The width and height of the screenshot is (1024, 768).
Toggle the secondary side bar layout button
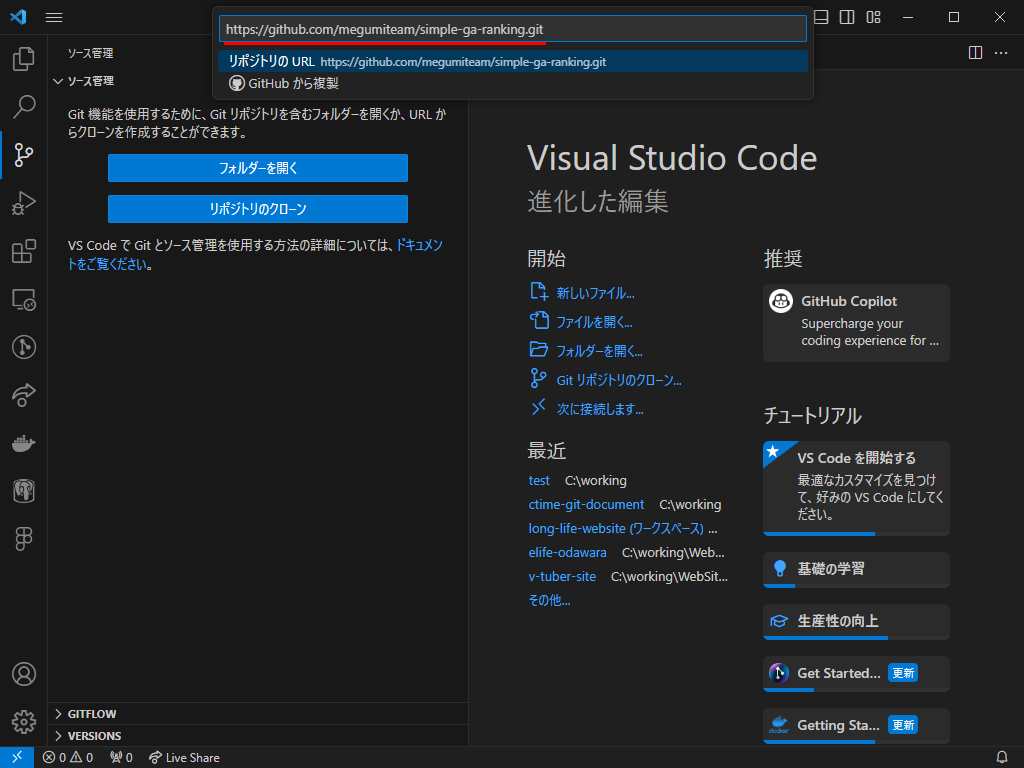click(847, 18)
